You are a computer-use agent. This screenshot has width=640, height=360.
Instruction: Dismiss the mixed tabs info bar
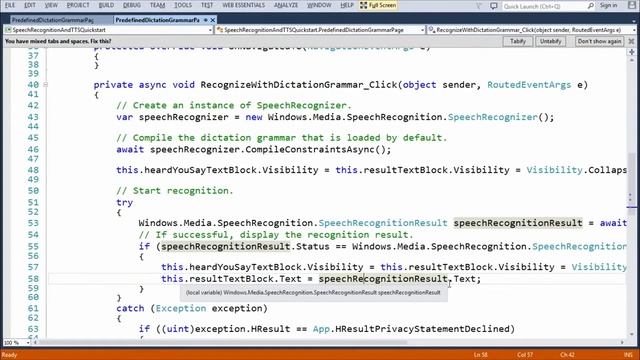tap(631, 41)
